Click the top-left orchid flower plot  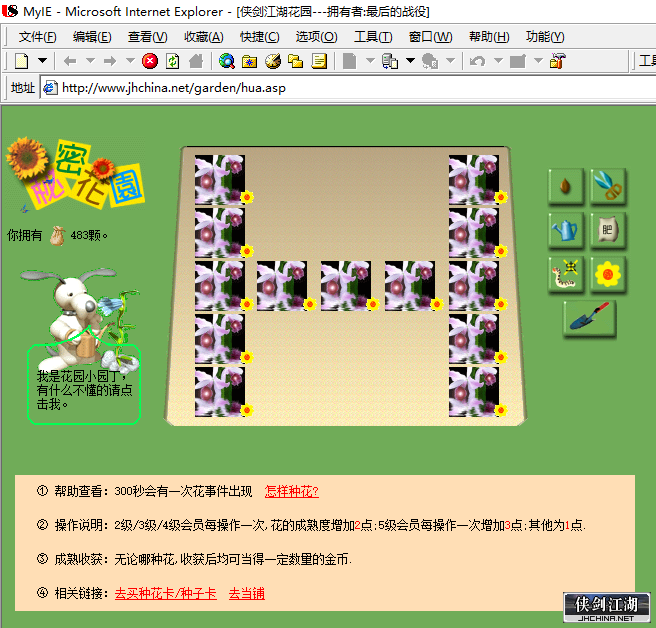pyautogui.click(x=220, y=179)
